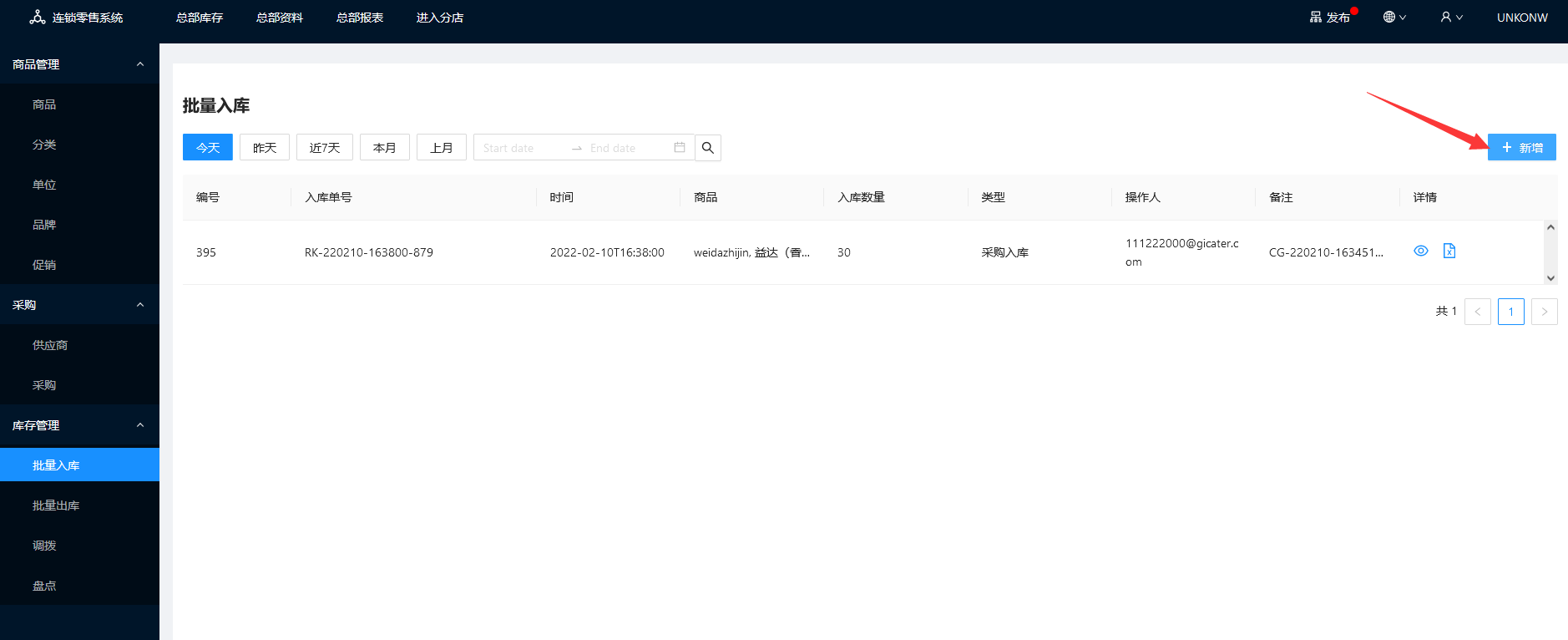Click the 类型 column header
This screenshot has width=1568, height=640.
coord(994,197)
